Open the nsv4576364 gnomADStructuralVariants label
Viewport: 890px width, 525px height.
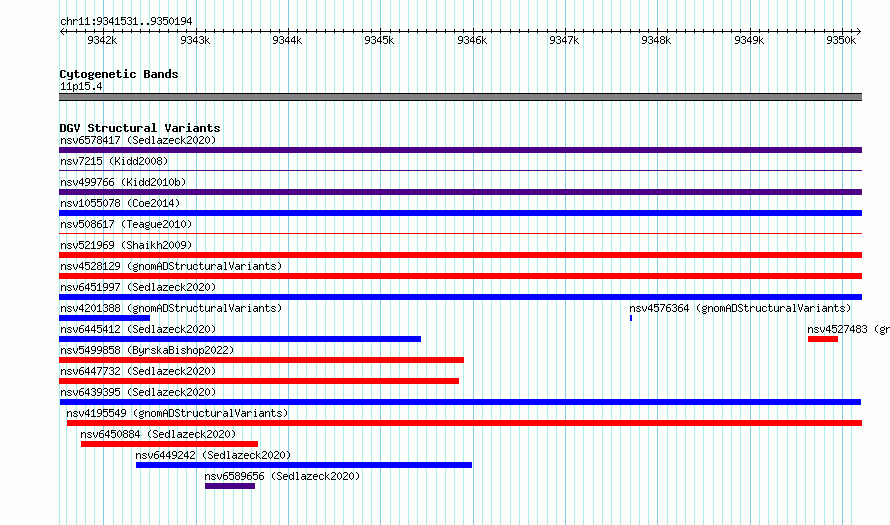tap(740, 308)
